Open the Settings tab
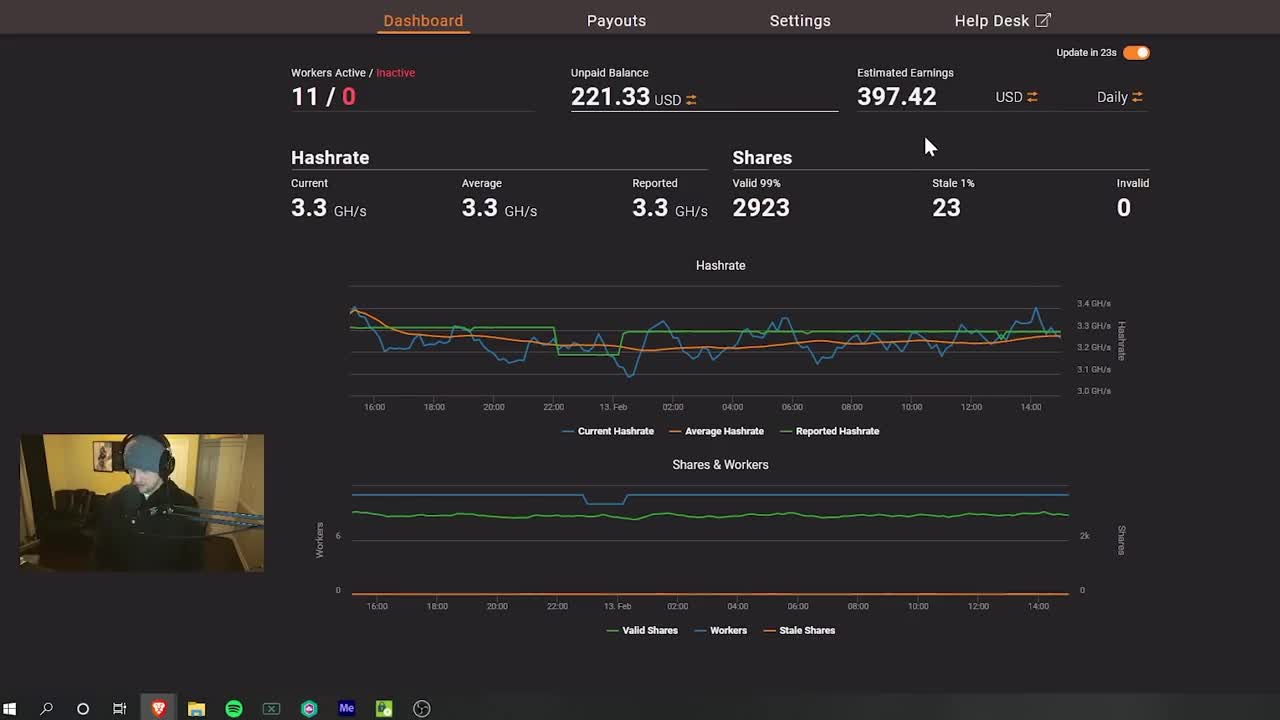Viewport: 1280px width, 720px height. coord(800,20)
